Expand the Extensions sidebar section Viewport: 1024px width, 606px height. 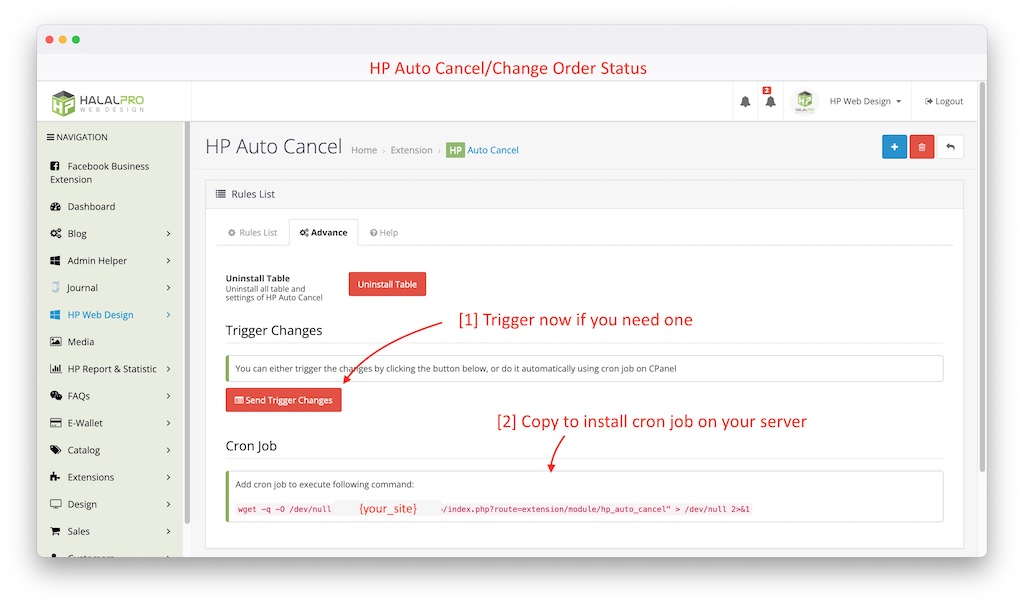(96, 476)
